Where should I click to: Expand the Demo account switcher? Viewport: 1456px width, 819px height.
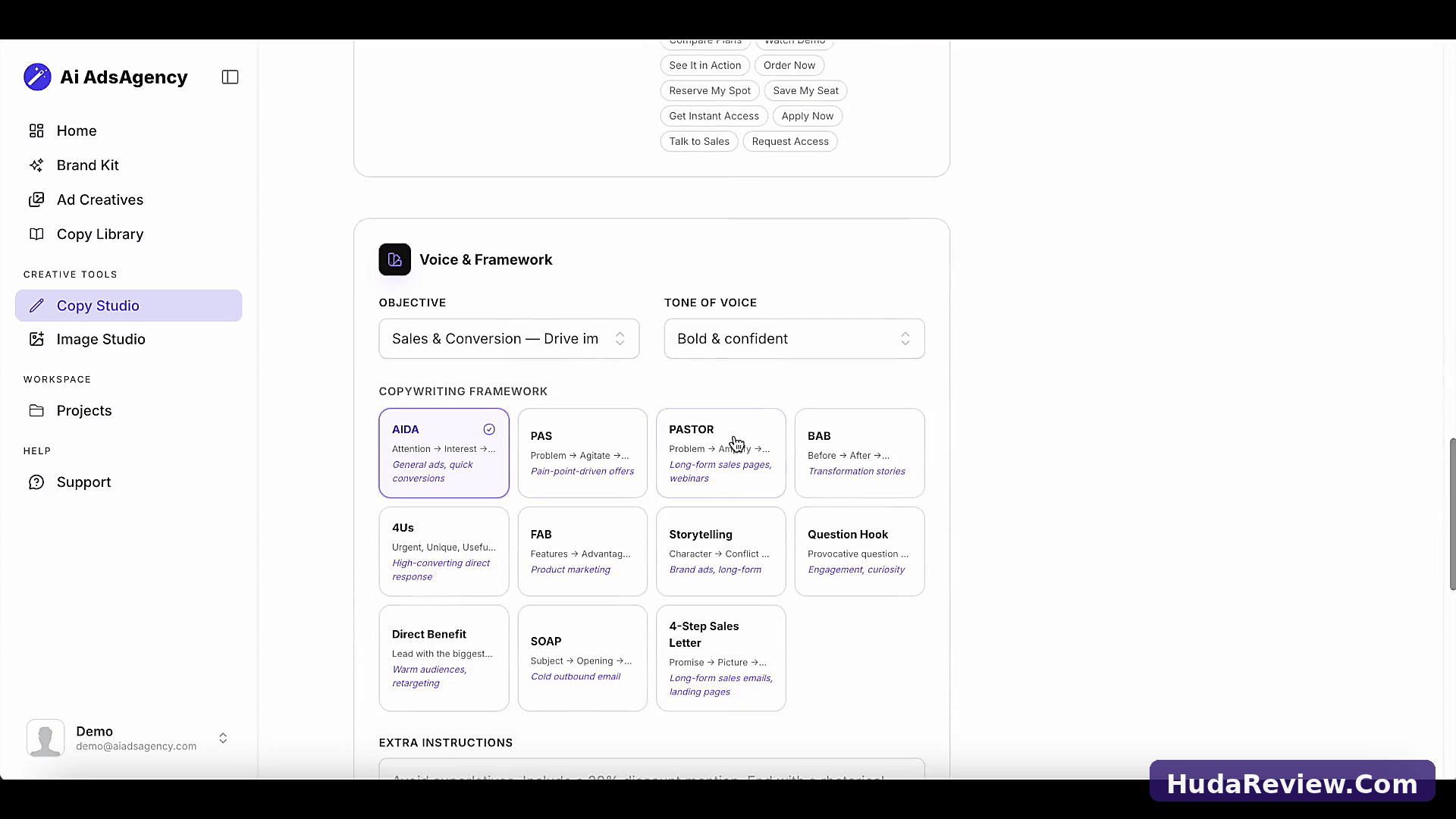tap(223, 738)
